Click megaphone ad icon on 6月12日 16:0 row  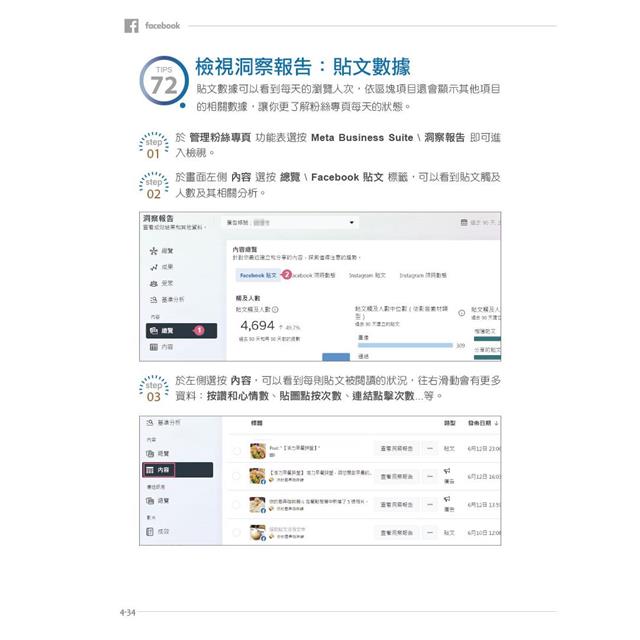(x=447, y=471)
